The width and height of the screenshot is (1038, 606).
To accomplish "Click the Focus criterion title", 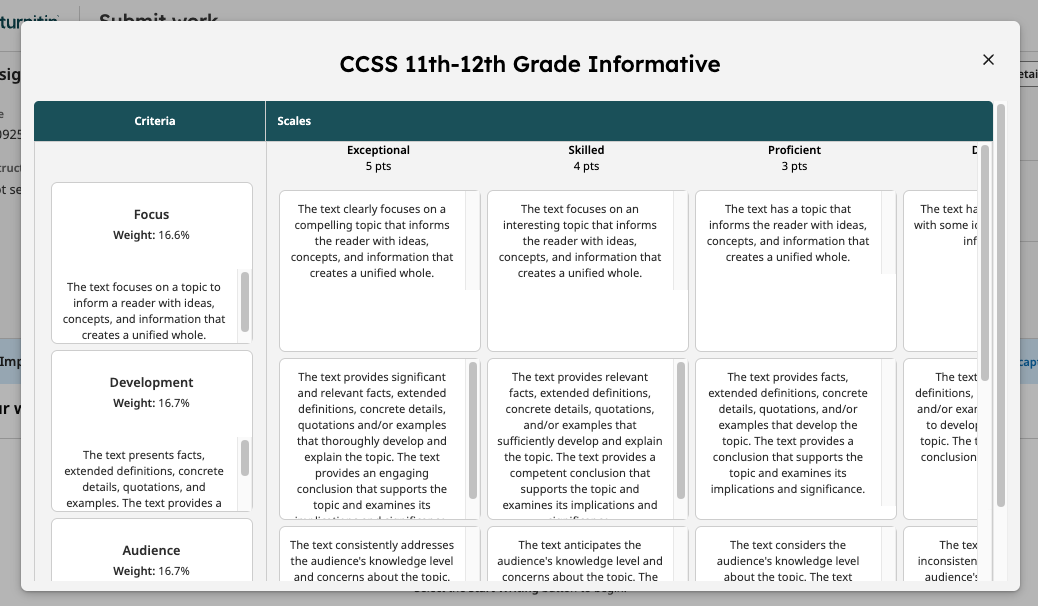I will point(152,215).
